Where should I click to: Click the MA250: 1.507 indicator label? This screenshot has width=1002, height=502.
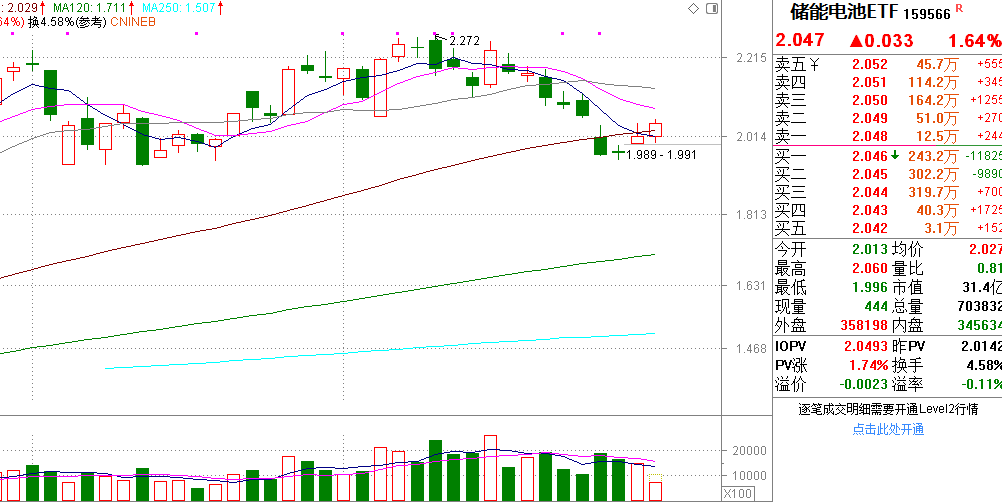[178, 8]
